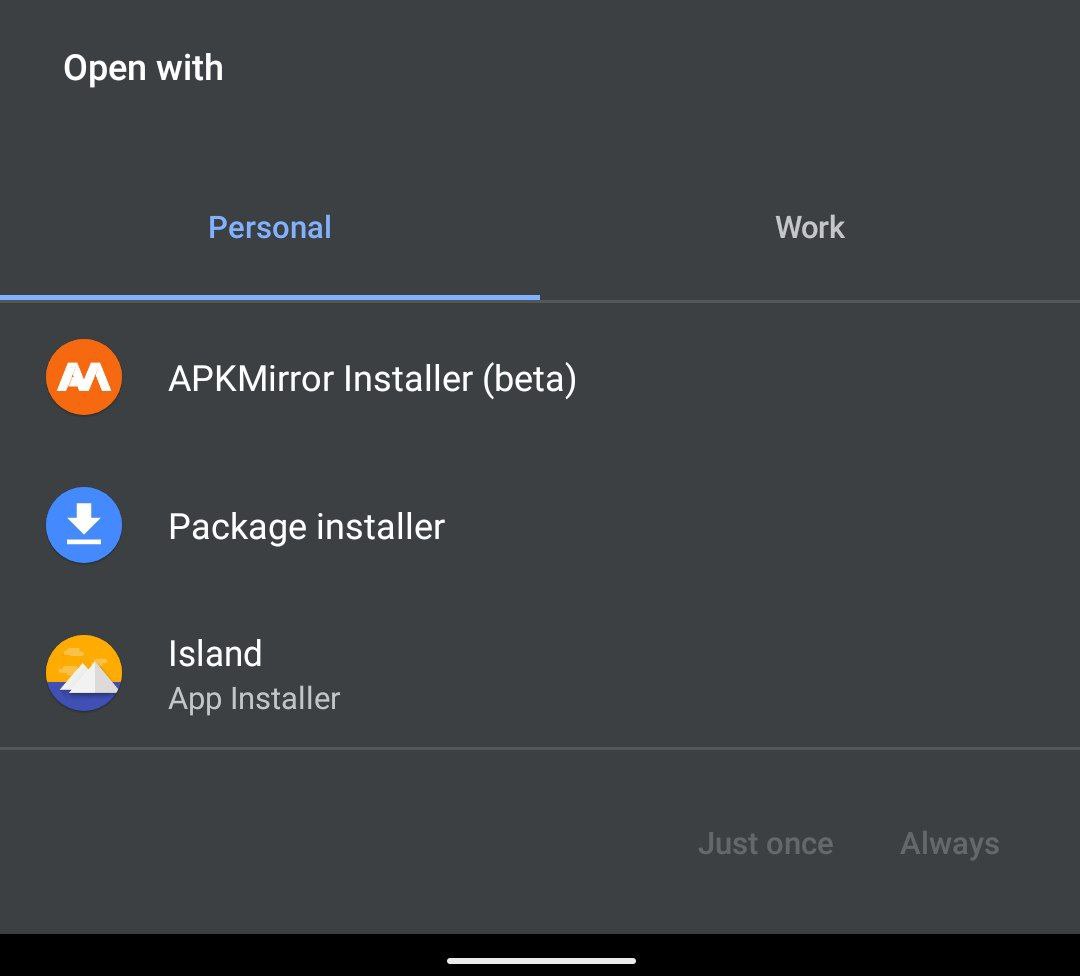Choose the Just once button
1080x976 pixels.
[766, 844]
